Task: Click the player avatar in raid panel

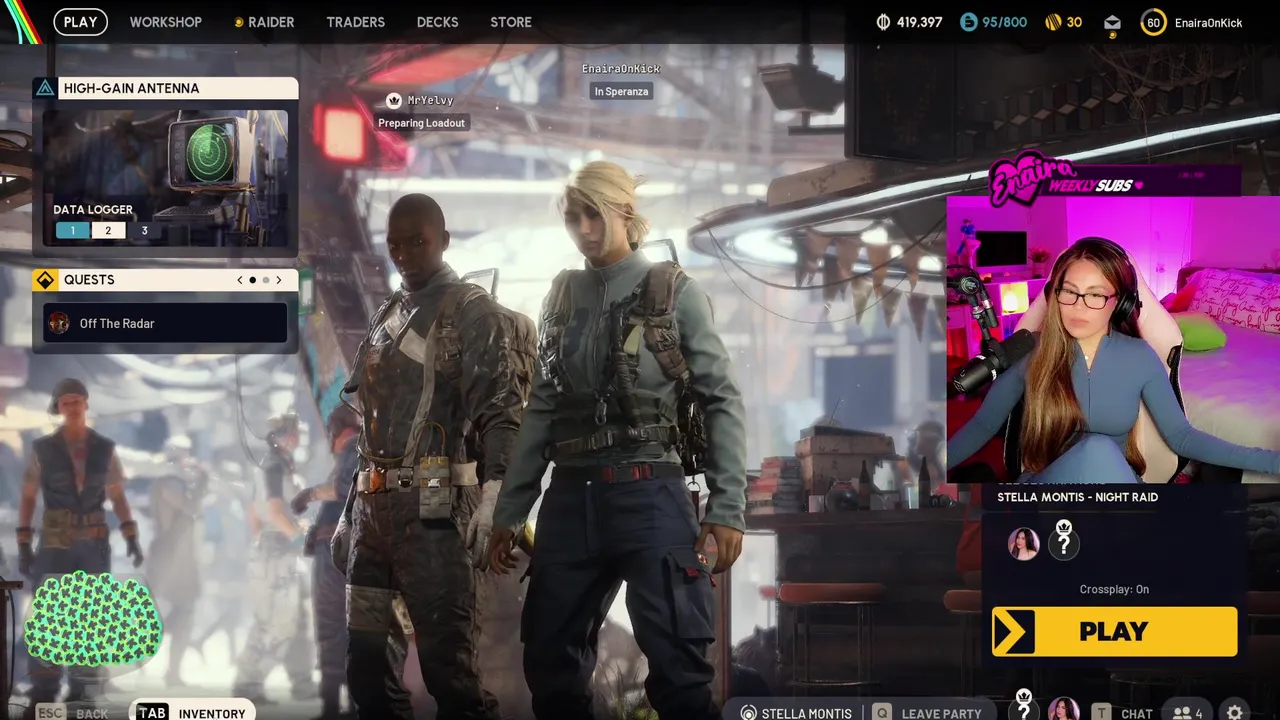Action: click(1023, 543)
